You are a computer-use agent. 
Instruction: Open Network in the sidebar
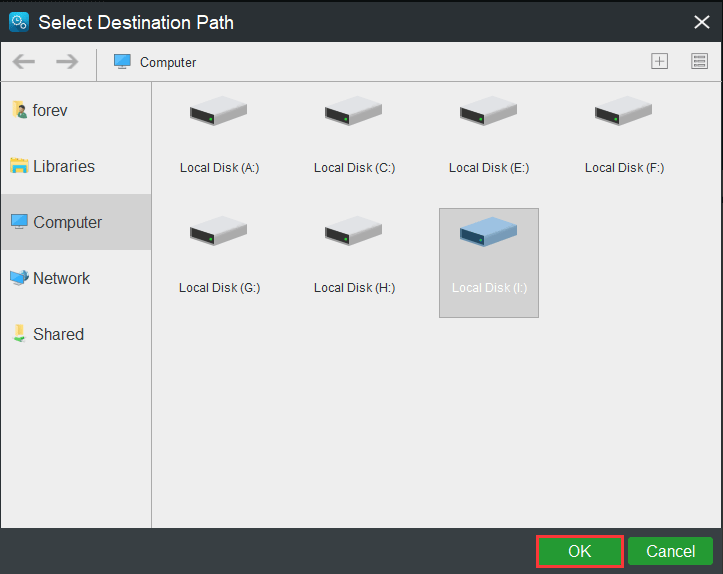tap(76, 278)
